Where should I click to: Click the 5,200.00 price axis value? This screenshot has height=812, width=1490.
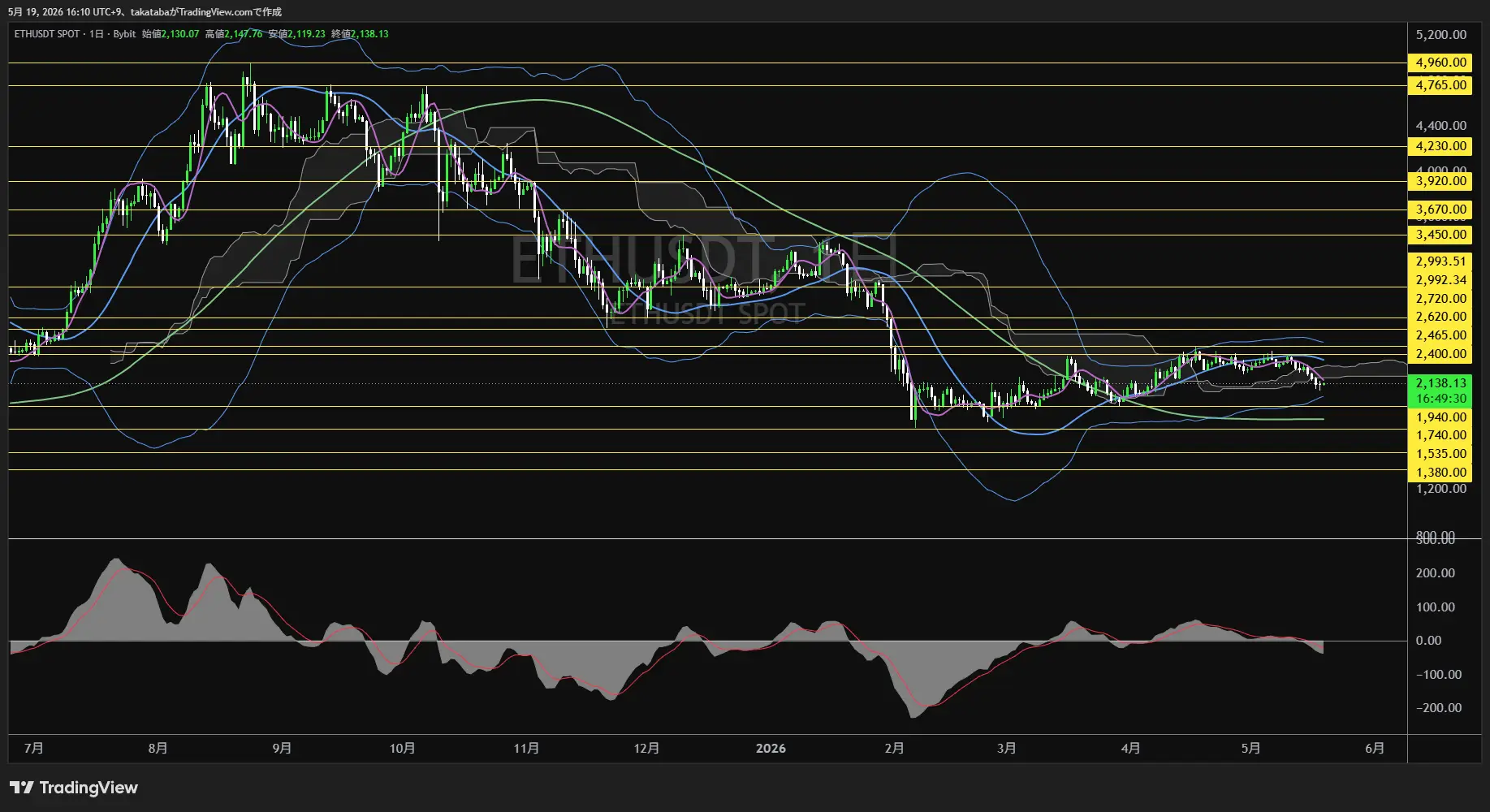coord(1440,35)
